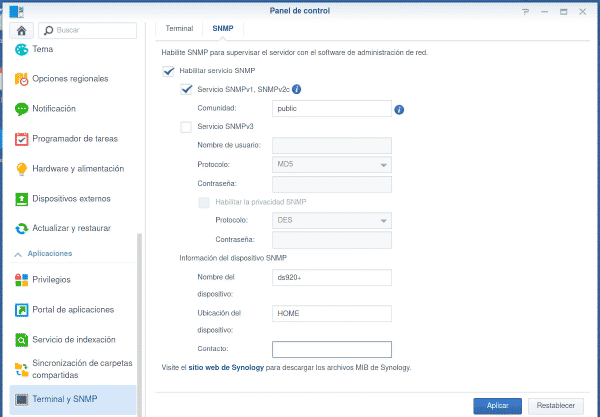Select Privilegios in the sidebar
The height and width of the screenshot is (417, 600).
point(51,280)
